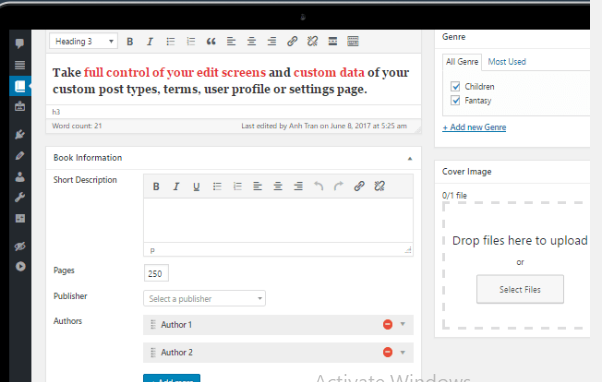Open the active Books sidebar menu icon
This screenshot has height=382, width=602.
[x=20, y=86]
